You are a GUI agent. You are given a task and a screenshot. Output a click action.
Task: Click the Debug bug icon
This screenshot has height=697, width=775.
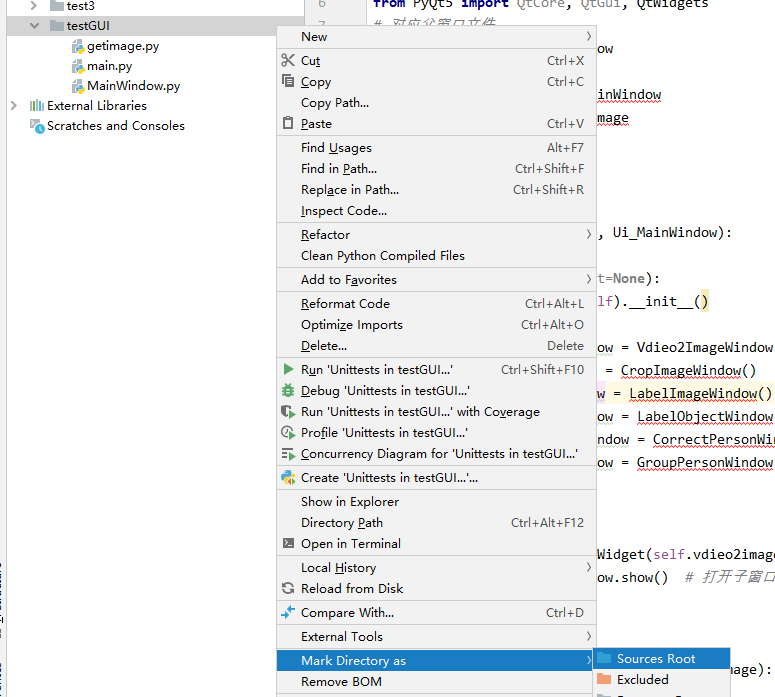289,391
